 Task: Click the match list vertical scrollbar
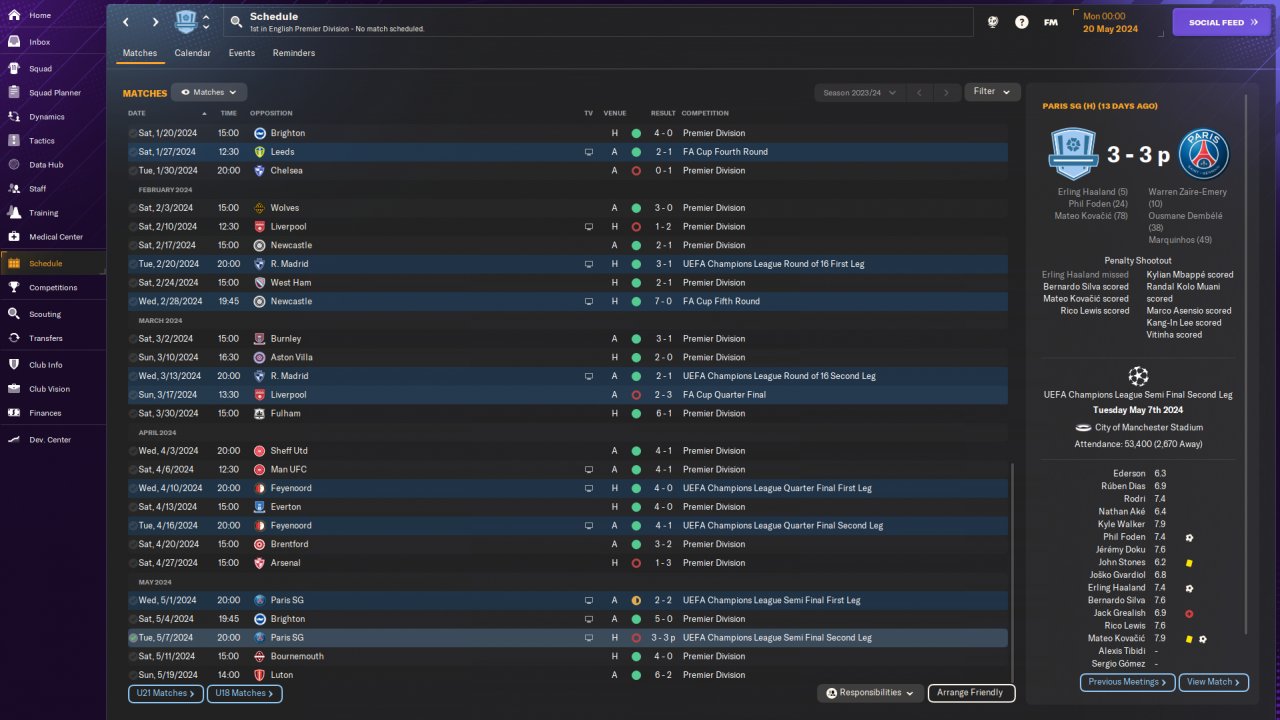(1013, 572)
